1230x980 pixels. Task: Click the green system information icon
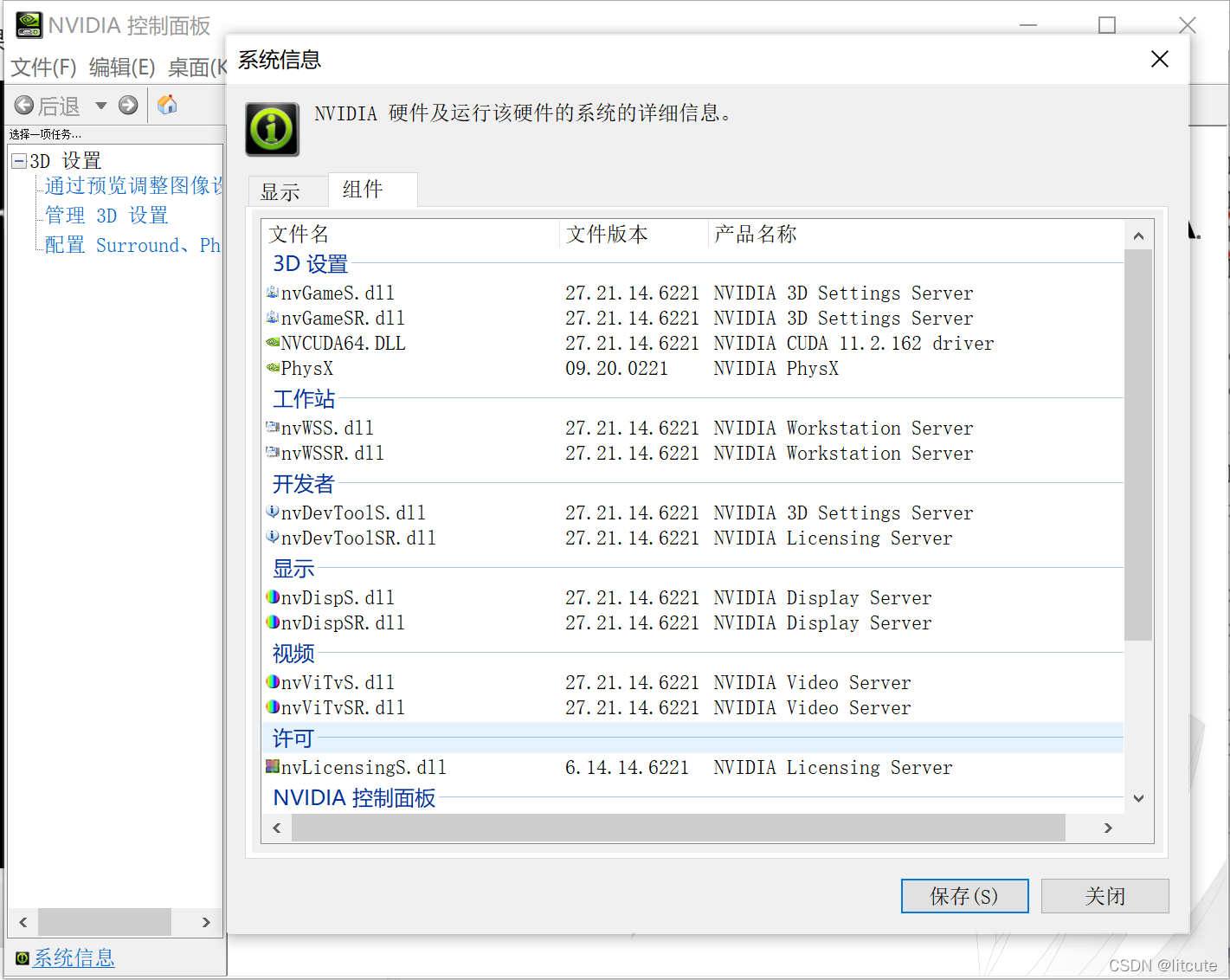[x=272, y=130]
